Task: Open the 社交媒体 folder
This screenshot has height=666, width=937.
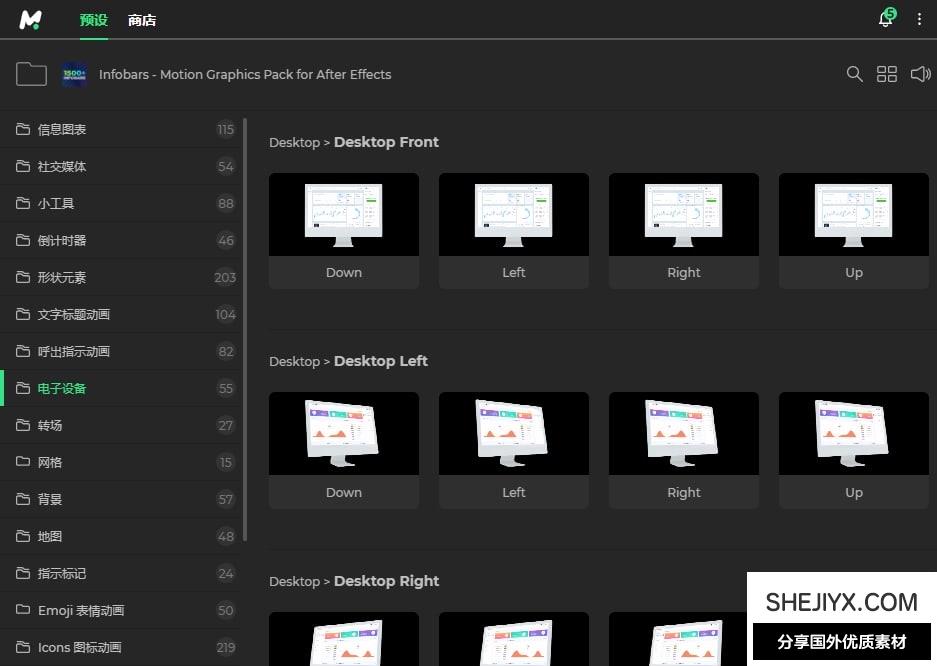Action: (x=62, y=166)
